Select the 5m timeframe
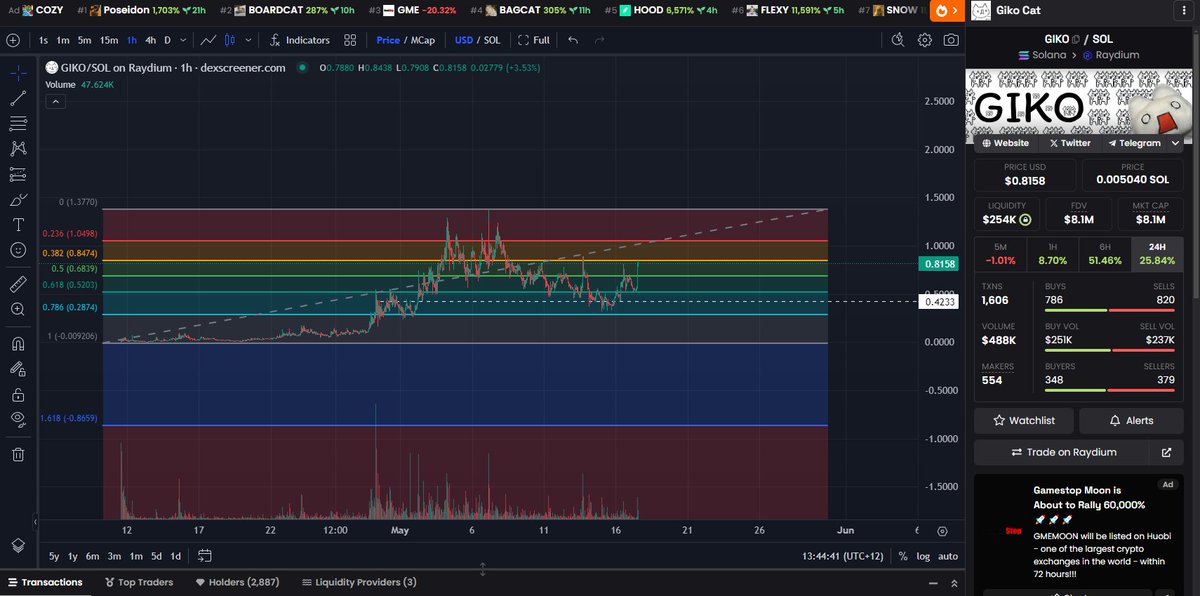Screen dimensions: 1200x596 pos(84,40)
